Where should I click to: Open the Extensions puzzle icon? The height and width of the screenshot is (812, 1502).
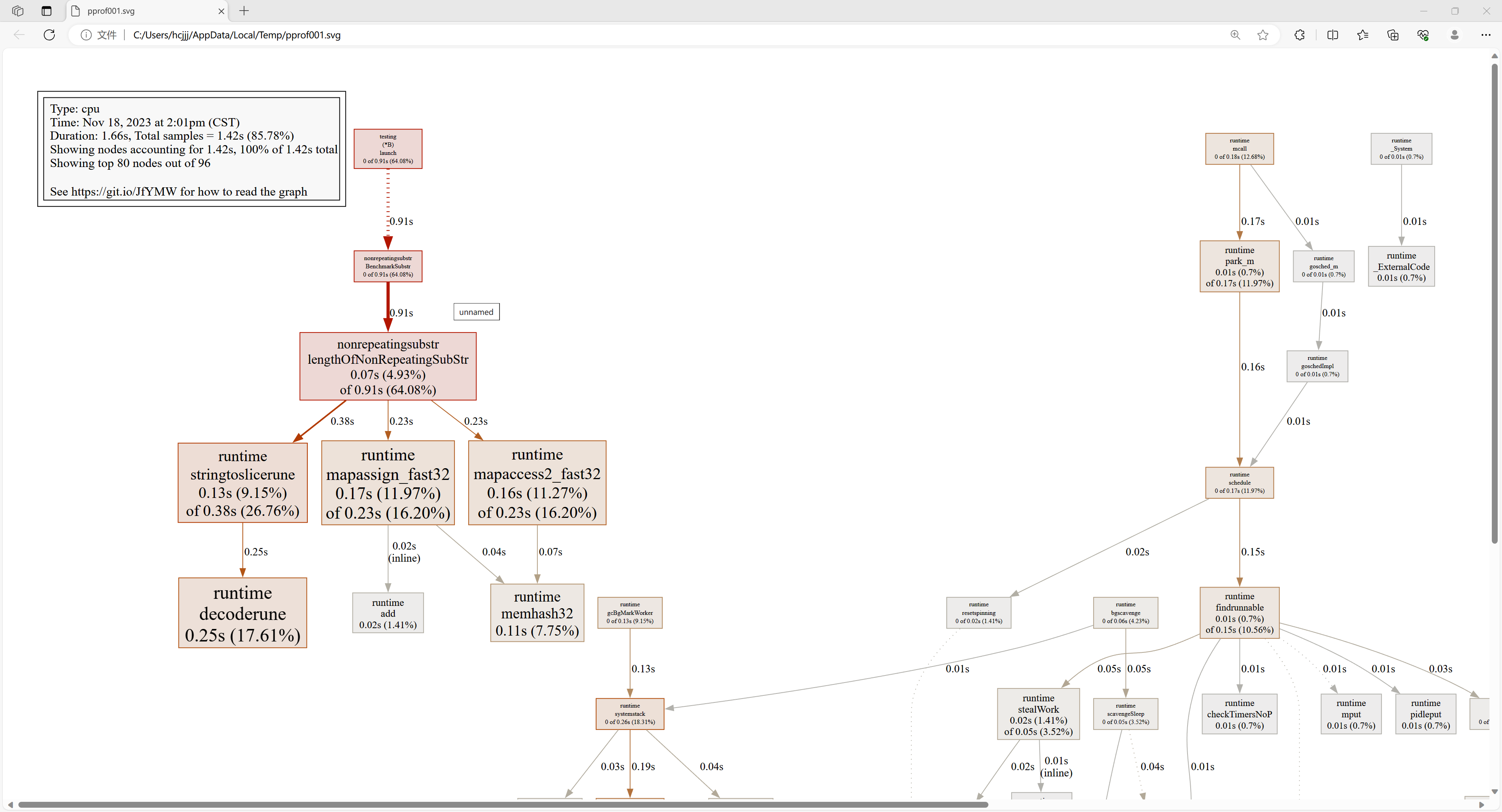(x=1300, y=35)
